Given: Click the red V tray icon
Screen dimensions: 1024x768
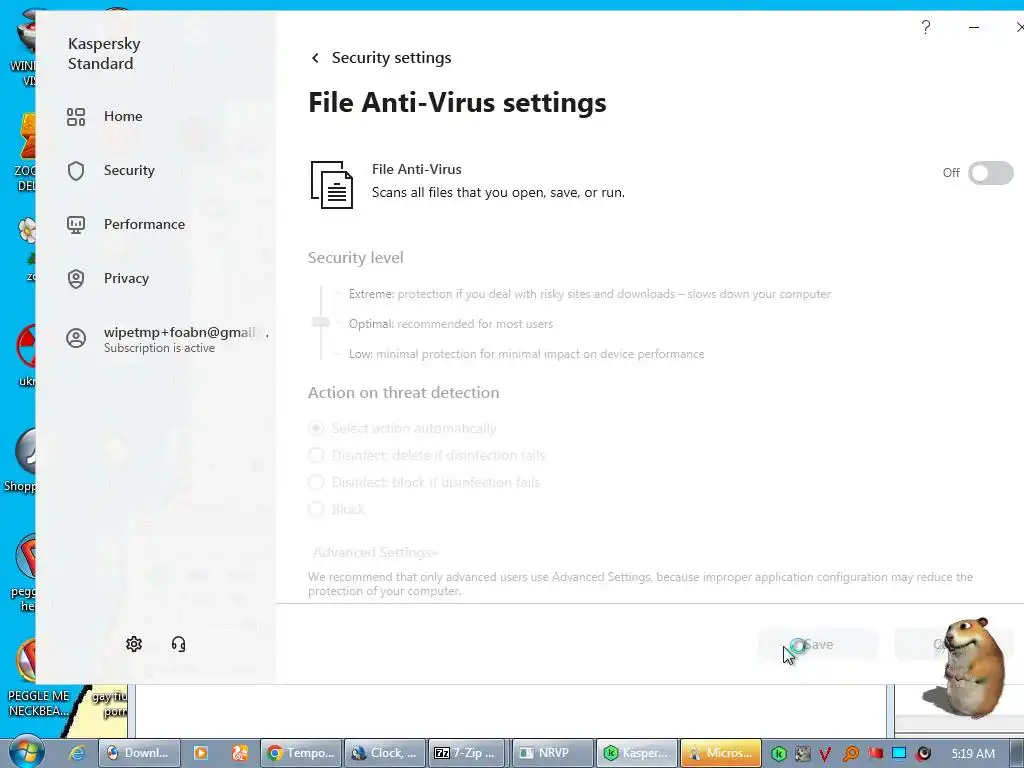Looking at the screenshot, I should click(825, 754).
